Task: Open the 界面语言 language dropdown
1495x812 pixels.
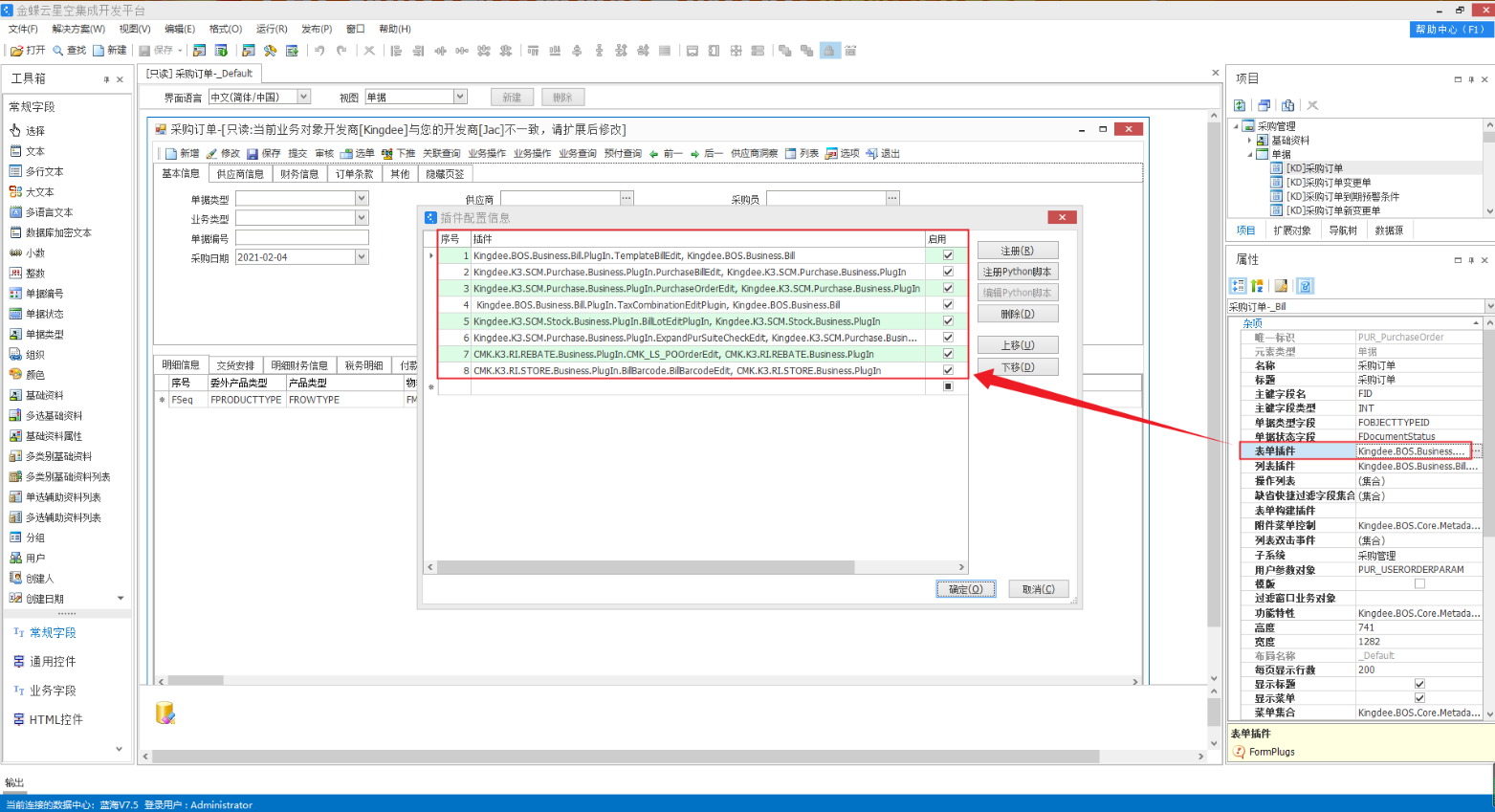Action: [x=303, y=97]
